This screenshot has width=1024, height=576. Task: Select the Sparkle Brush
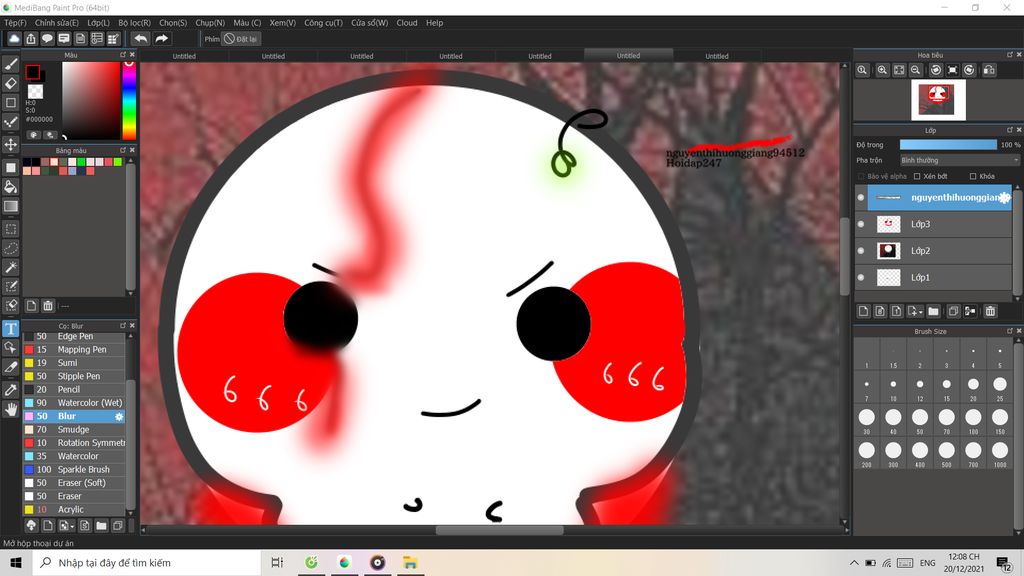pyautogui.click(x=74, y=470)
